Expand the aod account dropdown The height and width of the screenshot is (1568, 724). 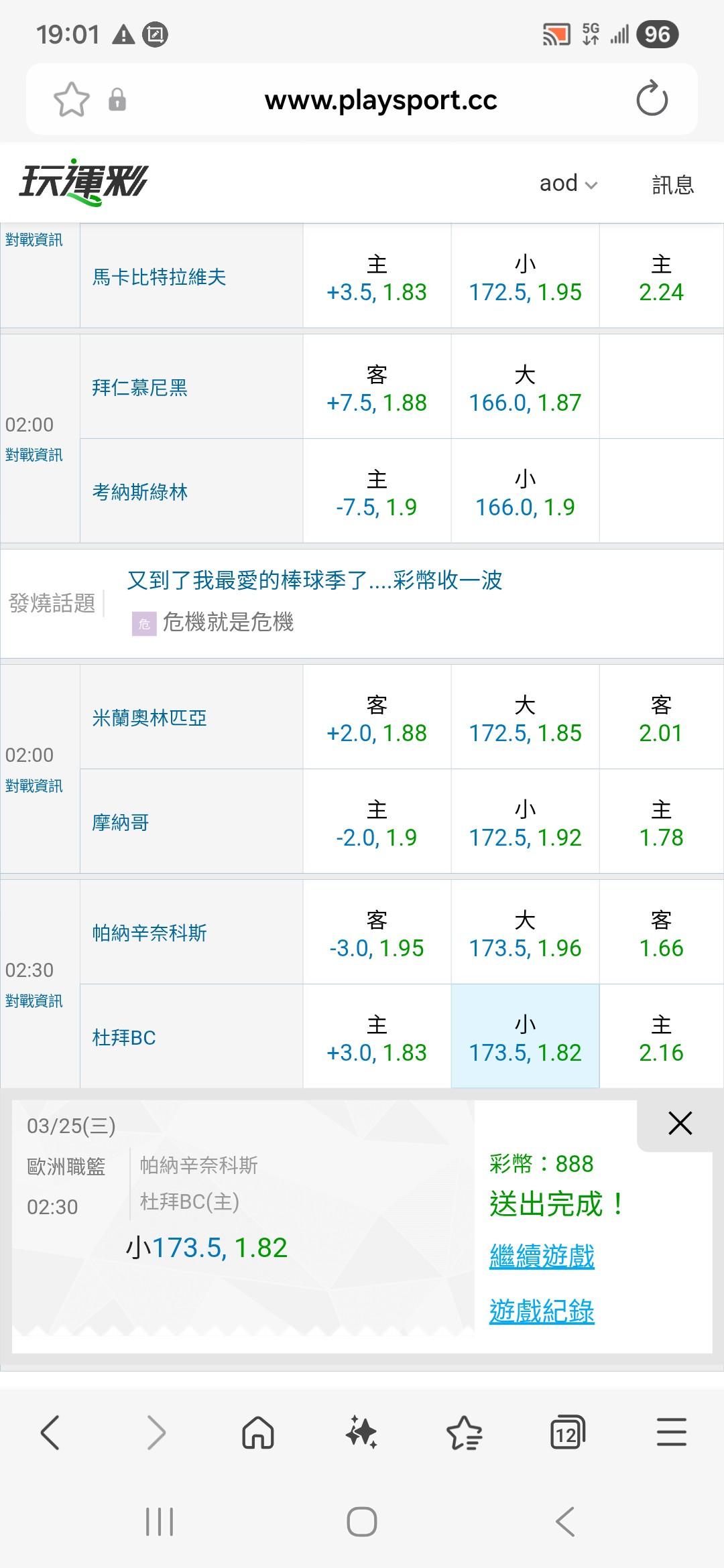pos(568,183)
